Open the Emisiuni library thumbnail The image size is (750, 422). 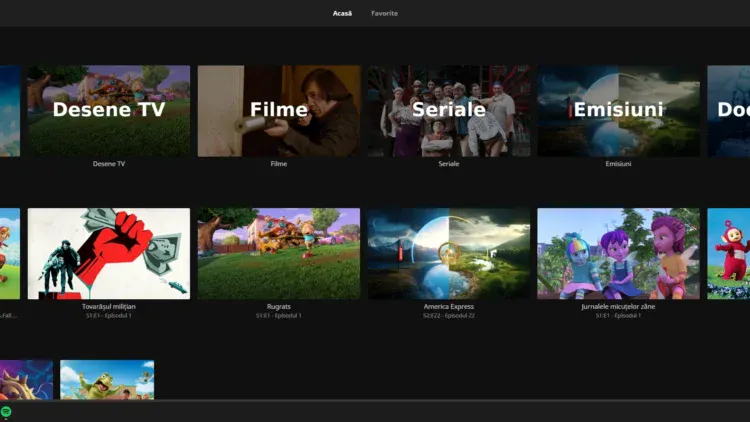click(x=618, y=111)
